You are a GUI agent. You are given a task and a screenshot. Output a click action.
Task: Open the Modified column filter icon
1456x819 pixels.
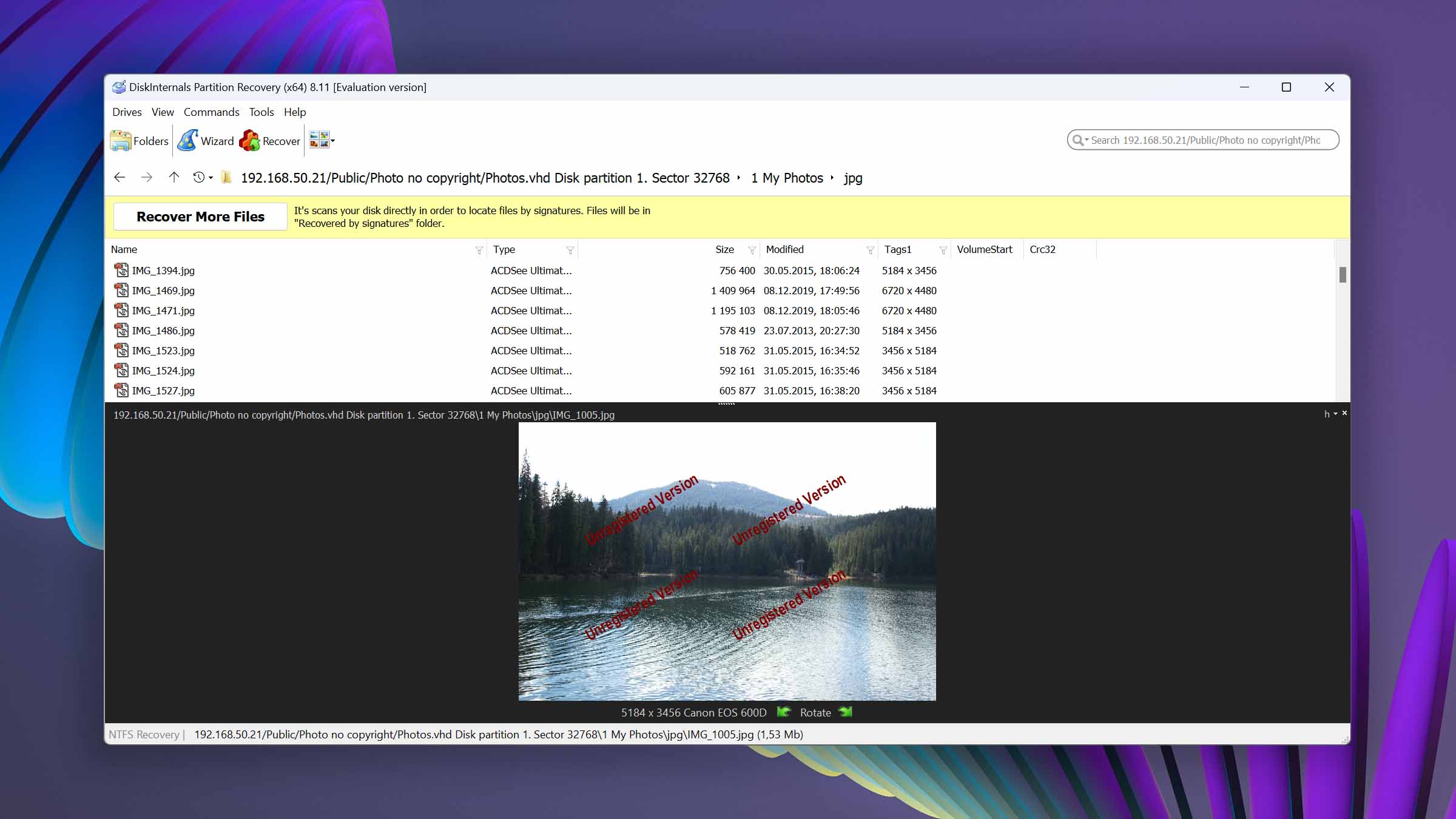(871, 250)
